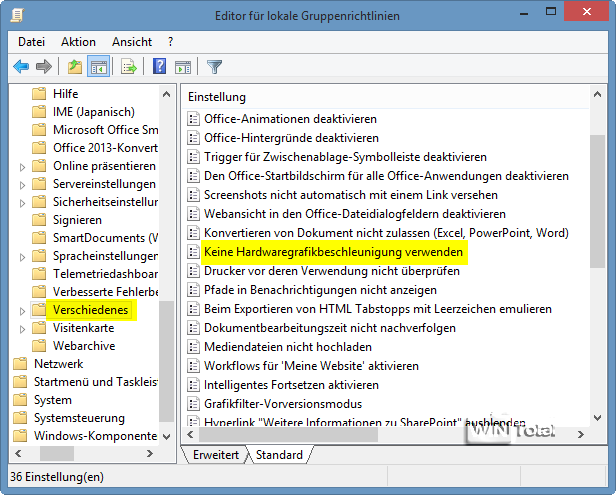Click the folder icon next to Hilfe

pos(39,94)
